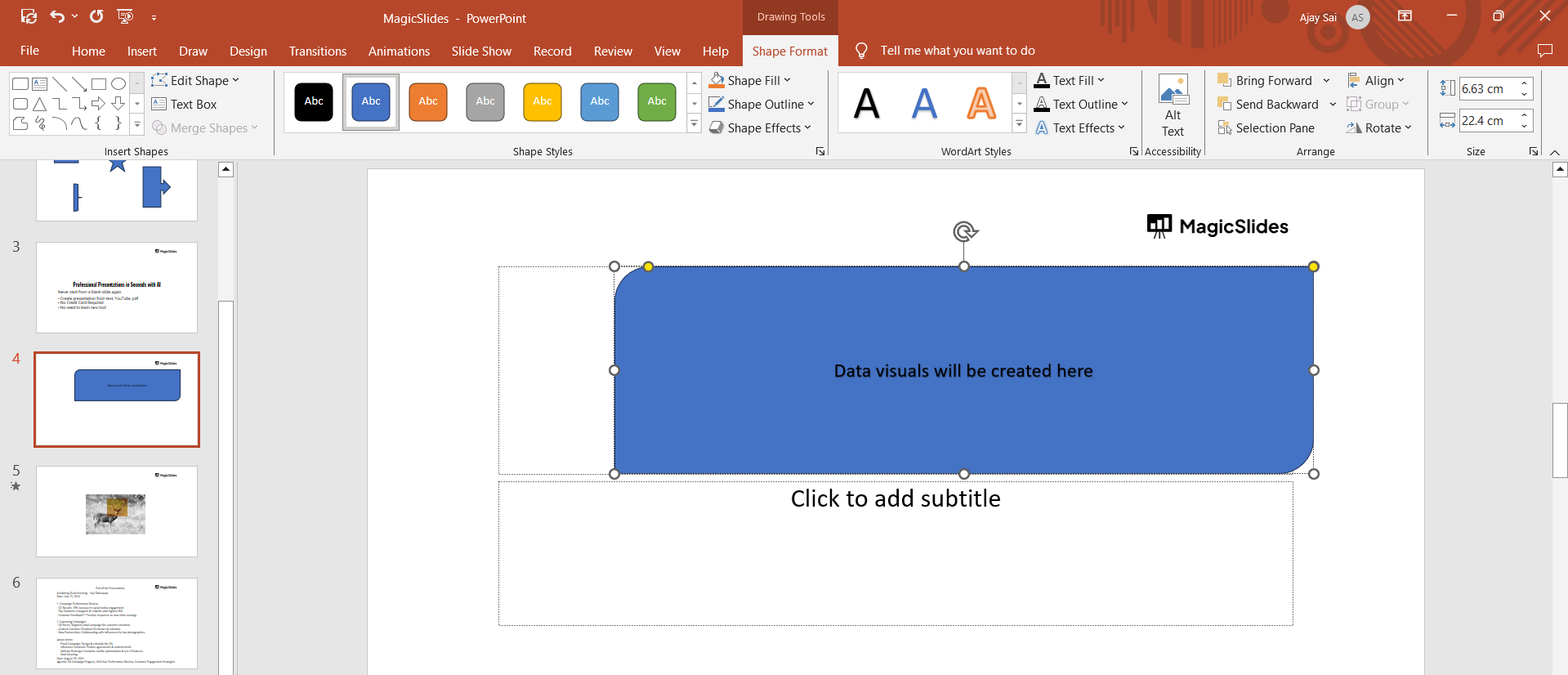Screen dimensions: 1568x675
Task: Click the shape height field showing 6.63 cm
Action: click(x=1488, y=88)
